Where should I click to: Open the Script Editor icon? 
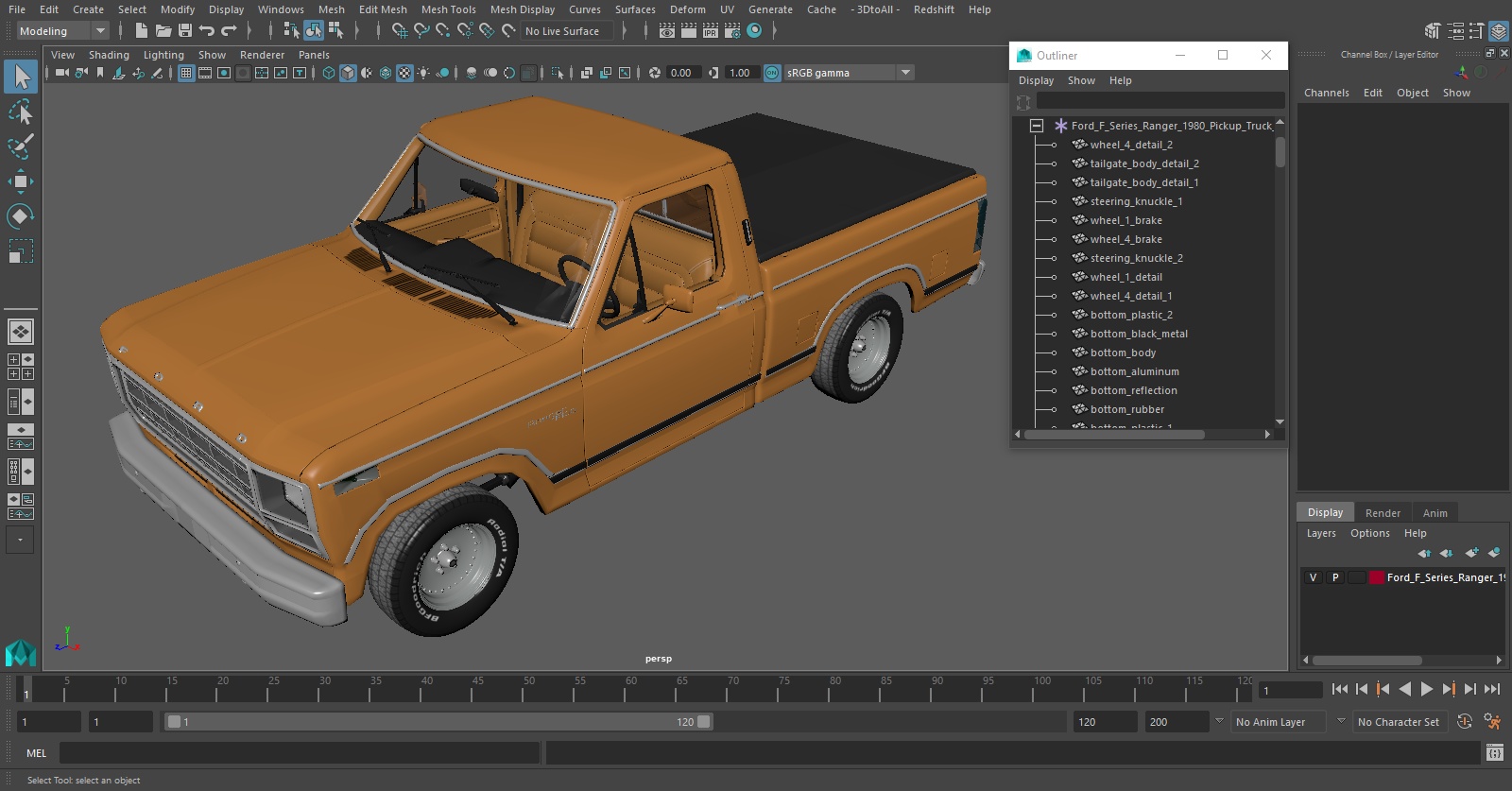click(x=1495, y=752)
